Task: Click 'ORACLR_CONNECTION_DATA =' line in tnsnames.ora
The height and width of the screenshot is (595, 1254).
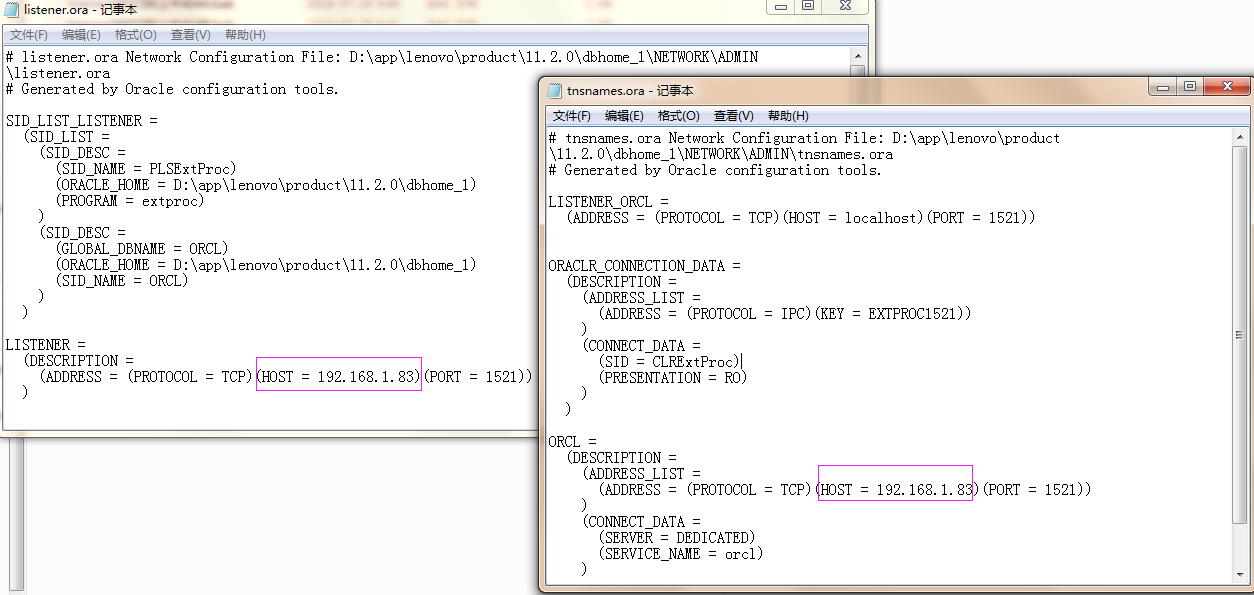Action: coord(645,266)
